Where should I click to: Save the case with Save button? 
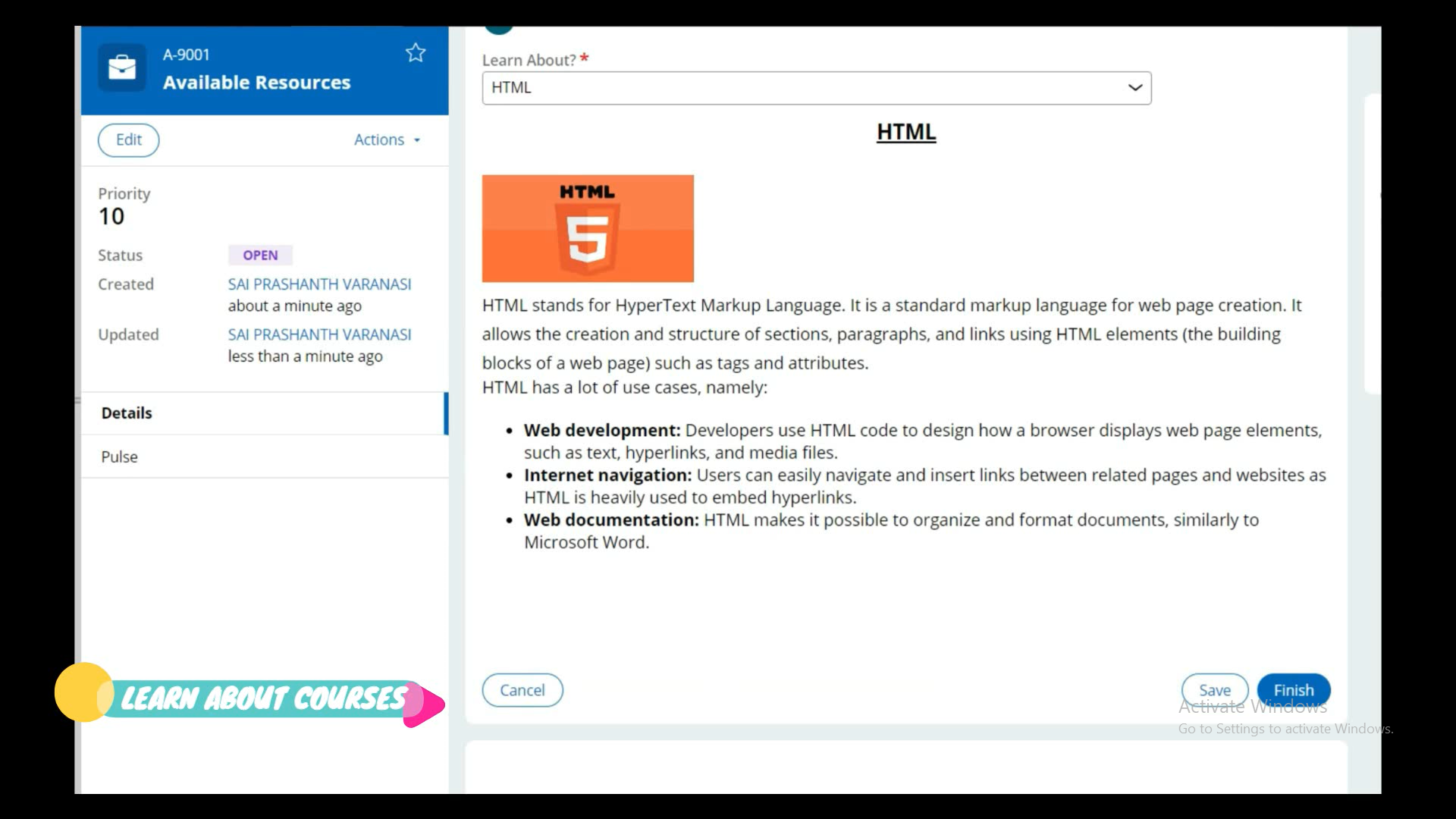click(x=1214, y=690)
